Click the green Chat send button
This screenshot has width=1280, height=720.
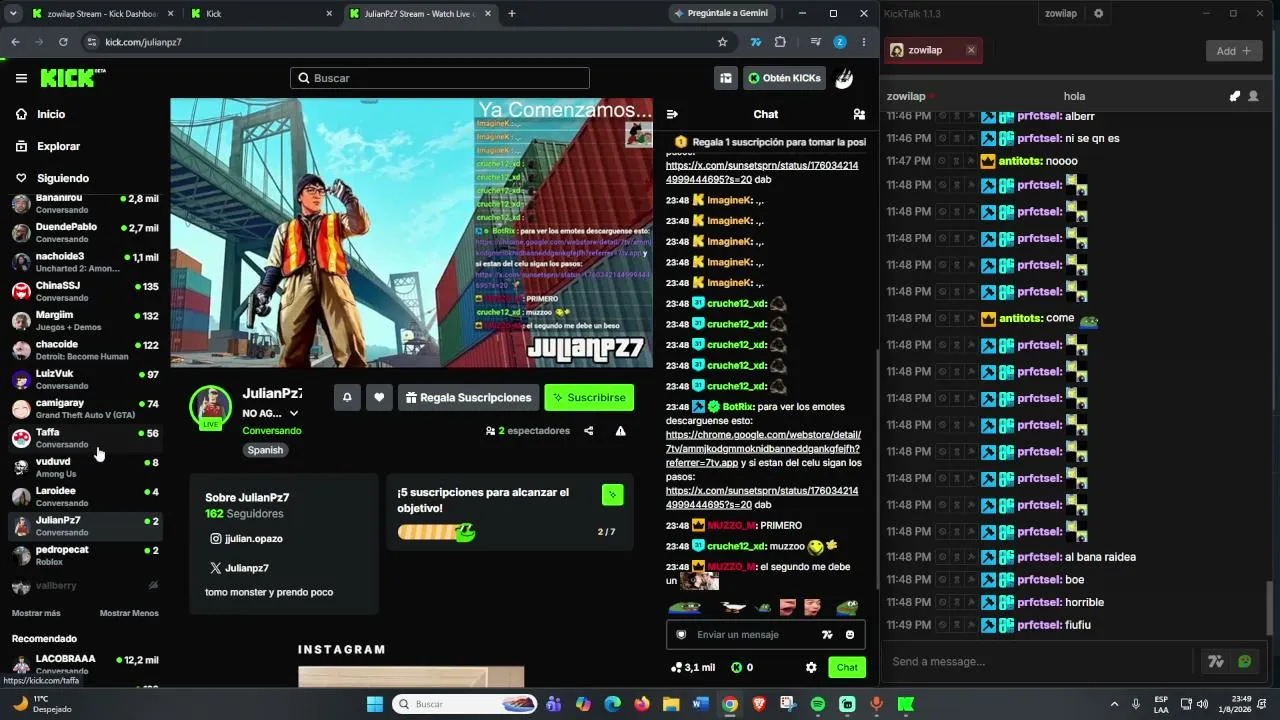pyautogui.click(x=847, y=667)
